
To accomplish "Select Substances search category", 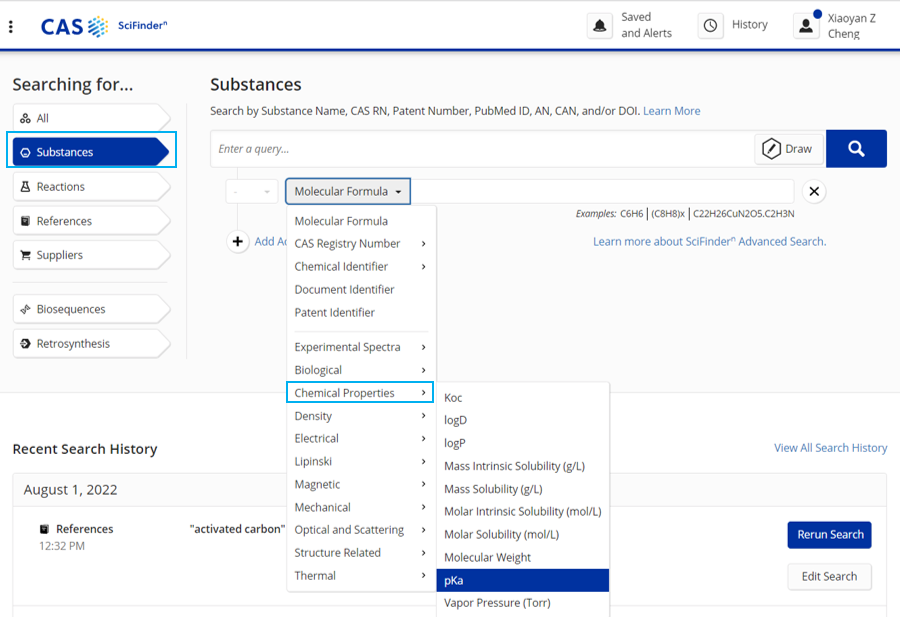I will (91, 152).
